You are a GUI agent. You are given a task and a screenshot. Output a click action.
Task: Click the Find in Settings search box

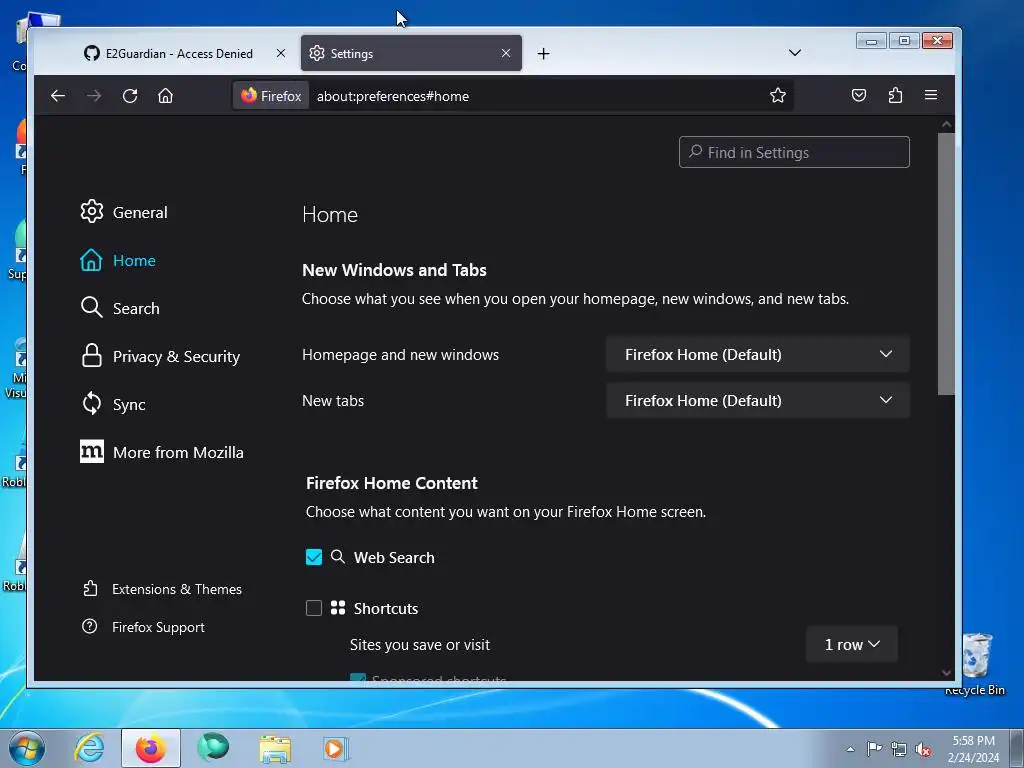tap(794, 152)
